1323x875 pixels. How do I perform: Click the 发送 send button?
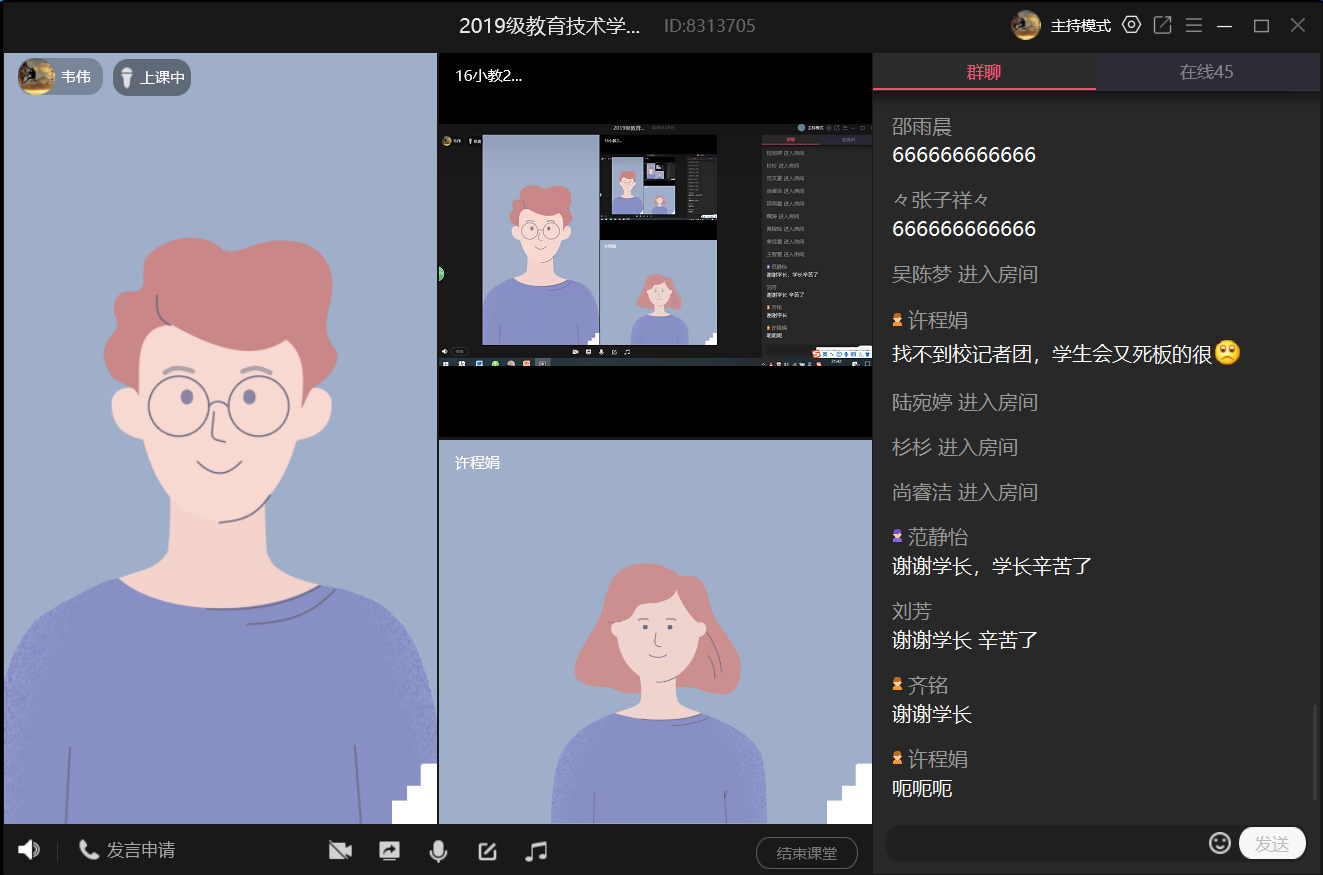(x=1271, y=844)
